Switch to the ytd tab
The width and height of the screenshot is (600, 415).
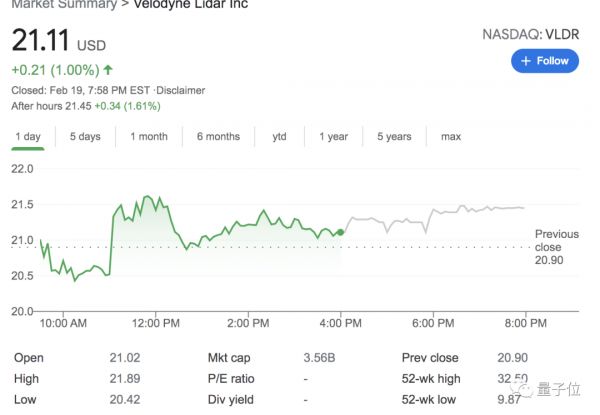[x=279, y=137]
